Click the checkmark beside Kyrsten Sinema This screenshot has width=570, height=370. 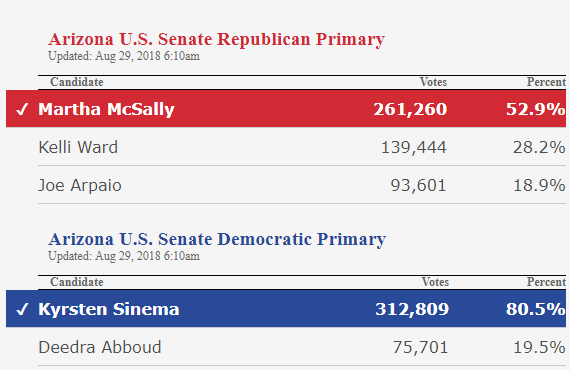coord(22,309)
